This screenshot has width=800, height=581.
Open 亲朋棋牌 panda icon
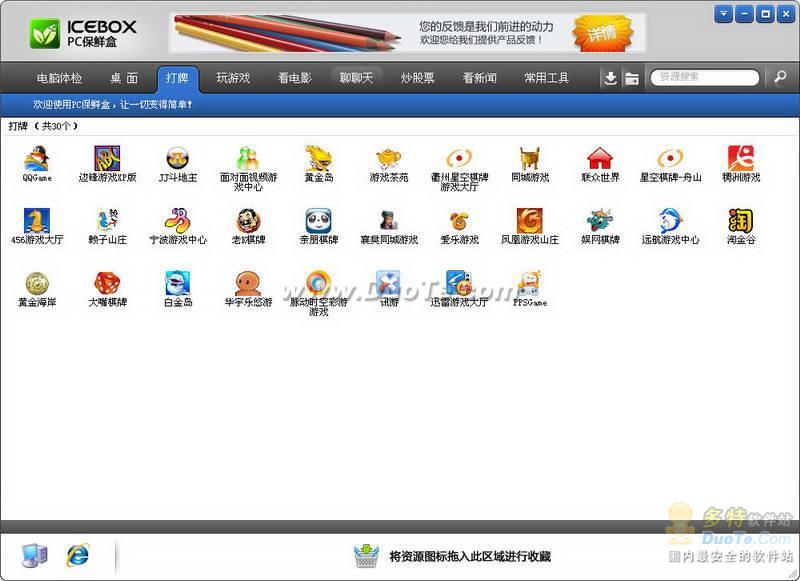(318, 221)
